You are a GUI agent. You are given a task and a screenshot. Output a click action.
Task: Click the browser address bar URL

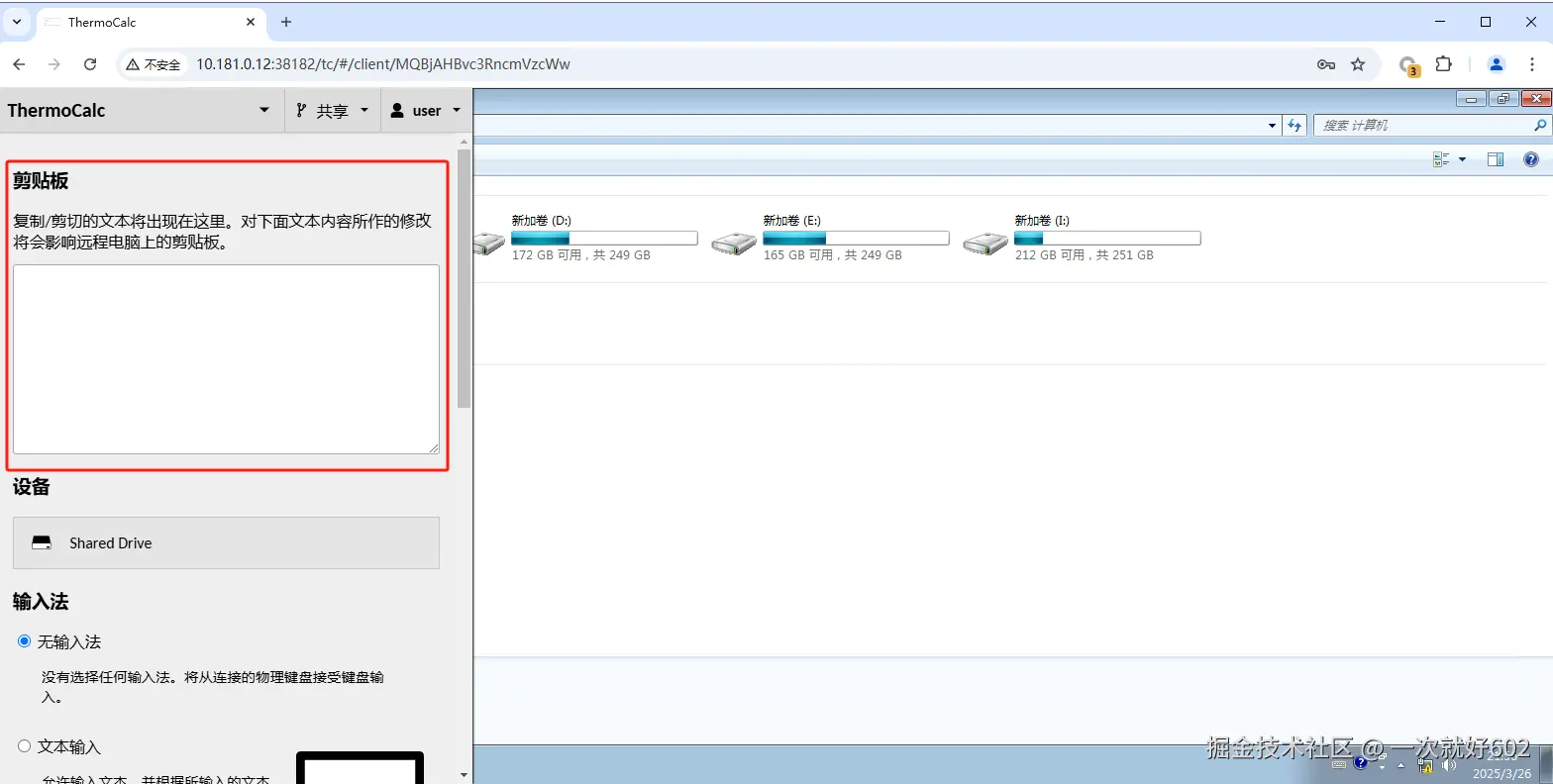pos(383,64)
